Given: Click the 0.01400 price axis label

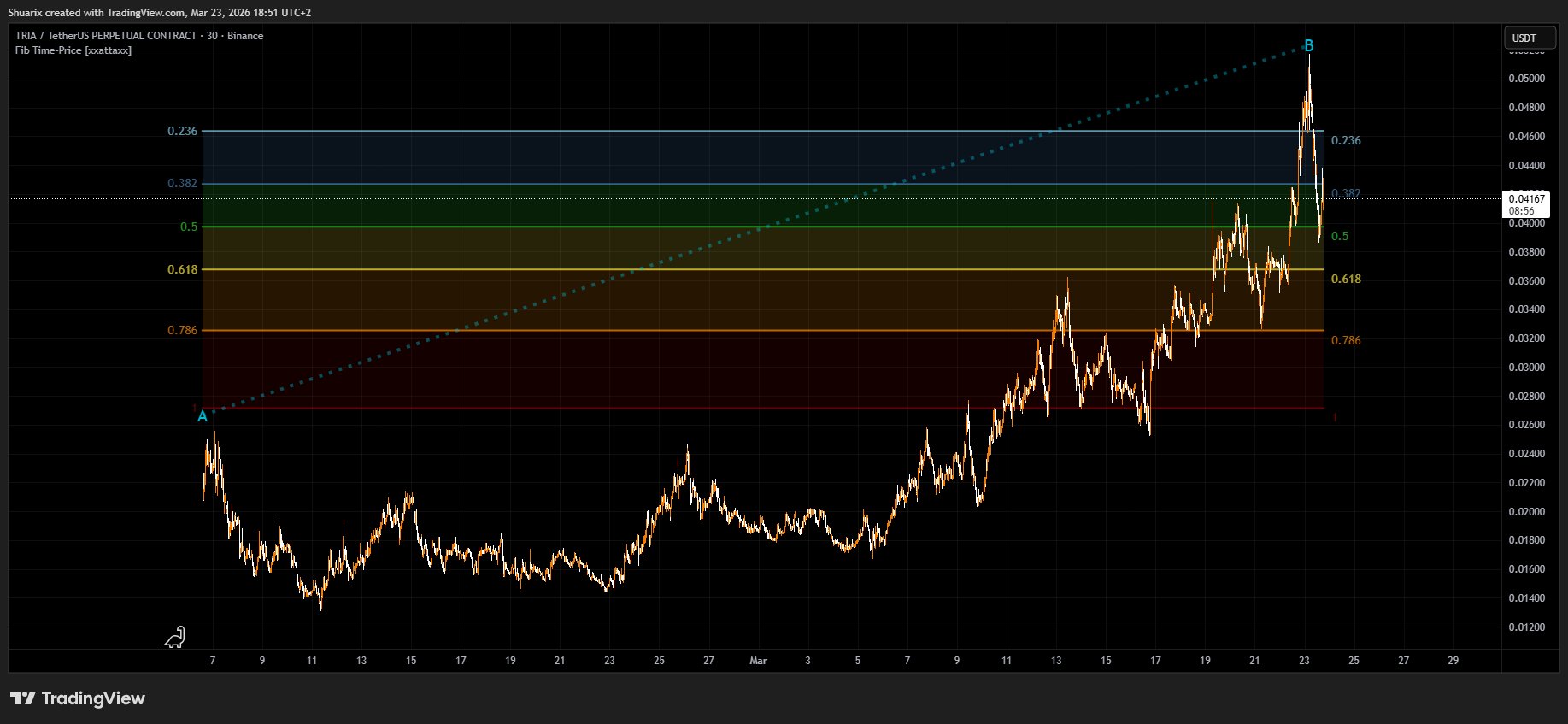Looking at the screenshot, I should tap(1527, 598).
